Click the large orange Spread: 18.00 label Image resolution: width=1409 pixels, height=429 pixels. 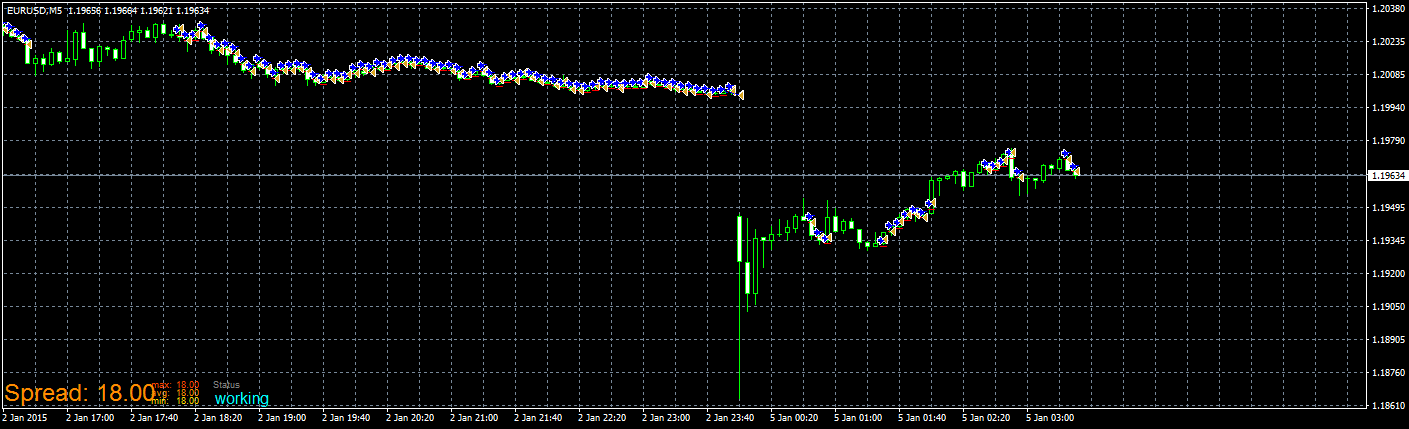[x=80, y=392]
